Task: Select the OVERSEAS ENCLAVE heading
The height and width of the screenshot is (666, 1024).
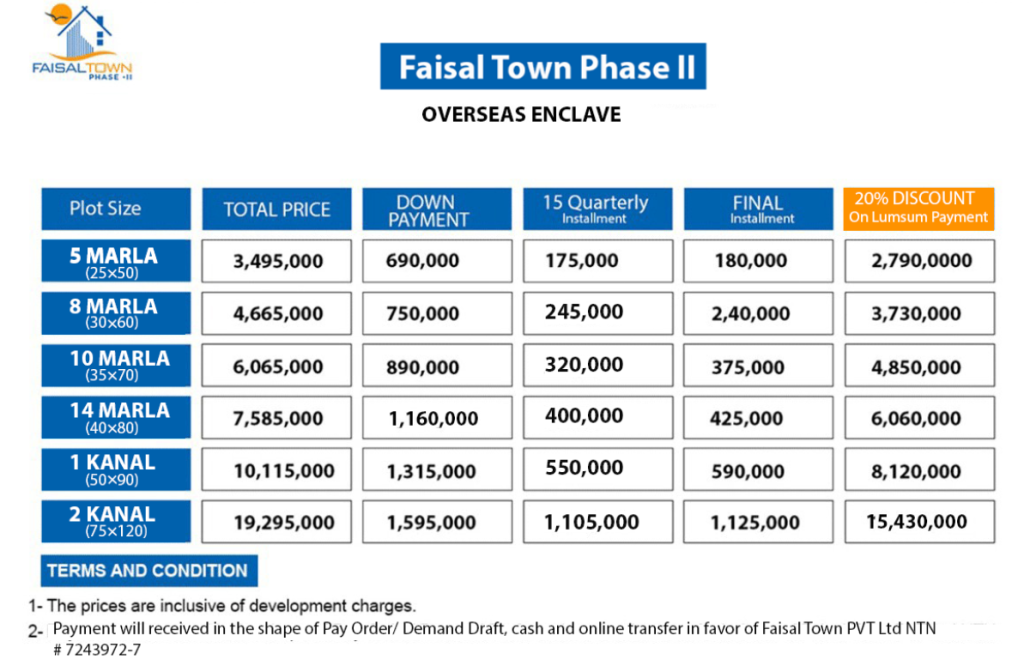Action: [x=521, y=115]
